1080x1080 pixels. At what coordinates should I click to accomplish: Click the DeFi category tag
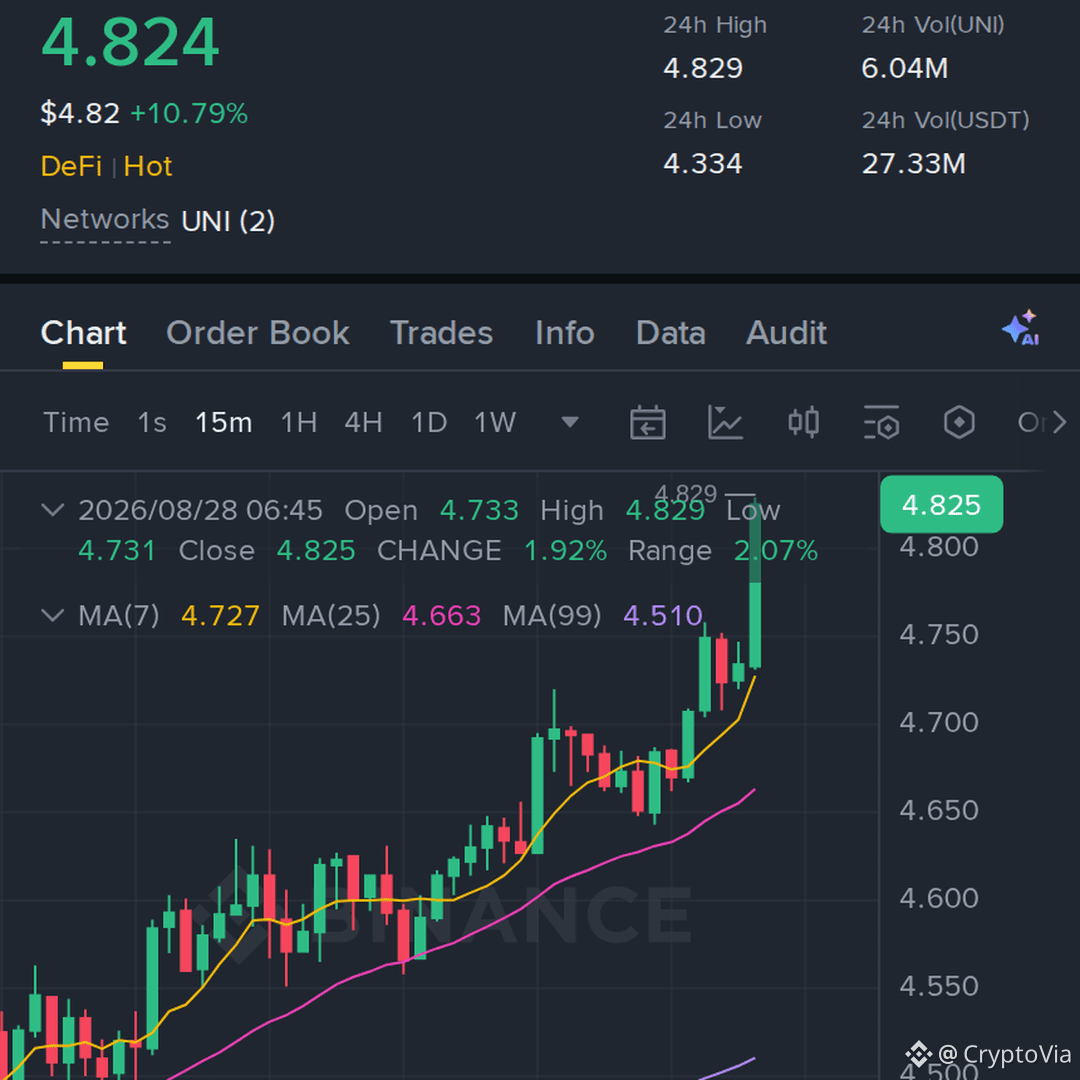click(x=71, y=167)
